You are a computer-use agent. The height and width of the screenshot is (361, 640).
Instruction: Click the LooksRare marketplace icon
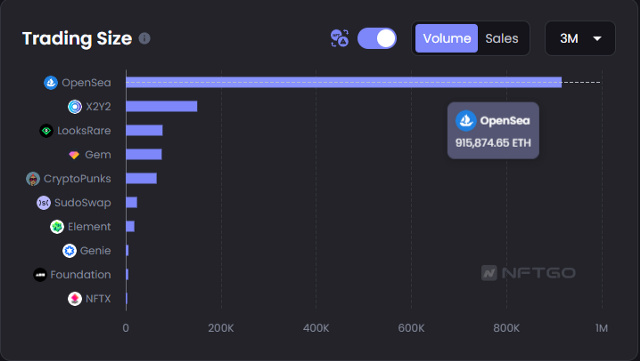pos(46,131)
